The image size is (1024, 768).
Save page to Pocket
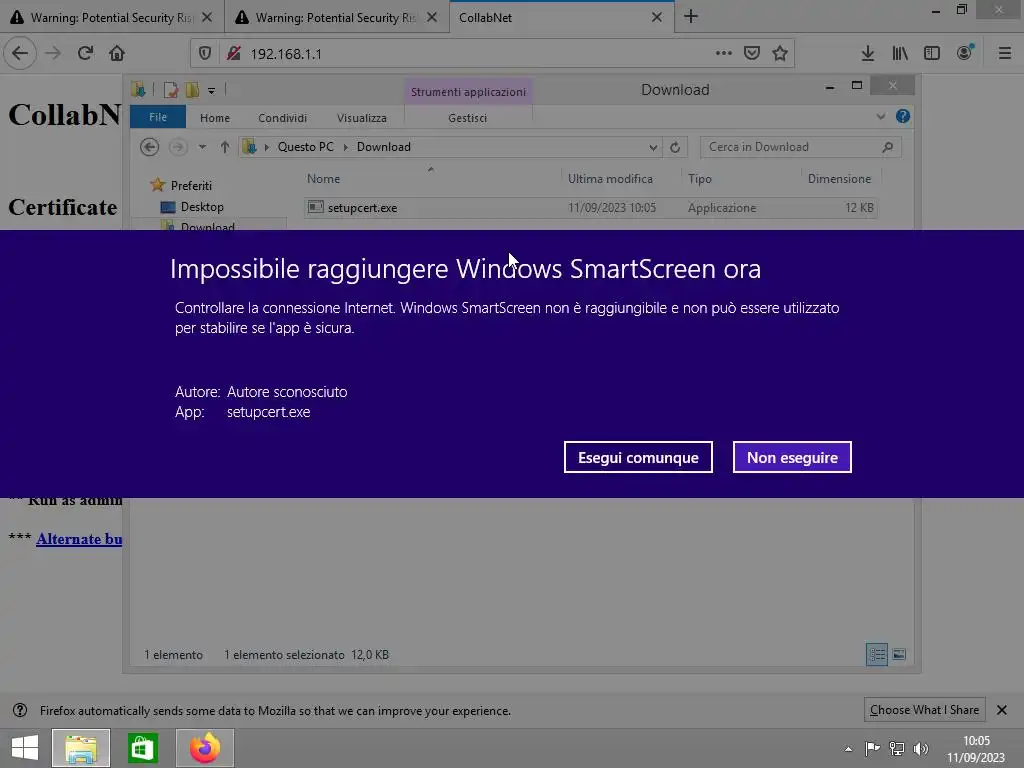(752, 53)
